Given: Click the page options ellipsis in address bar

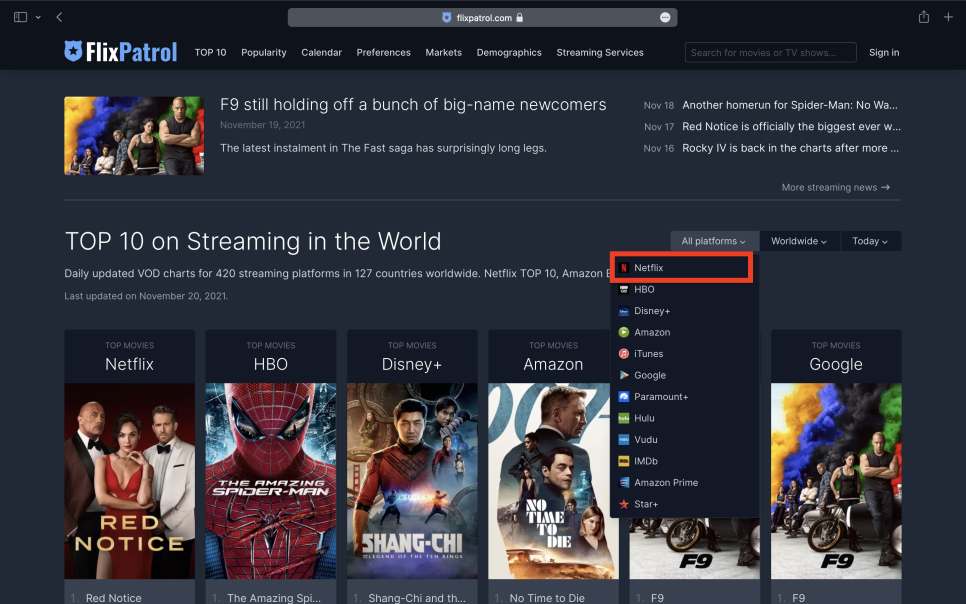Looking at the screenshot, I should tap(665, 17).
